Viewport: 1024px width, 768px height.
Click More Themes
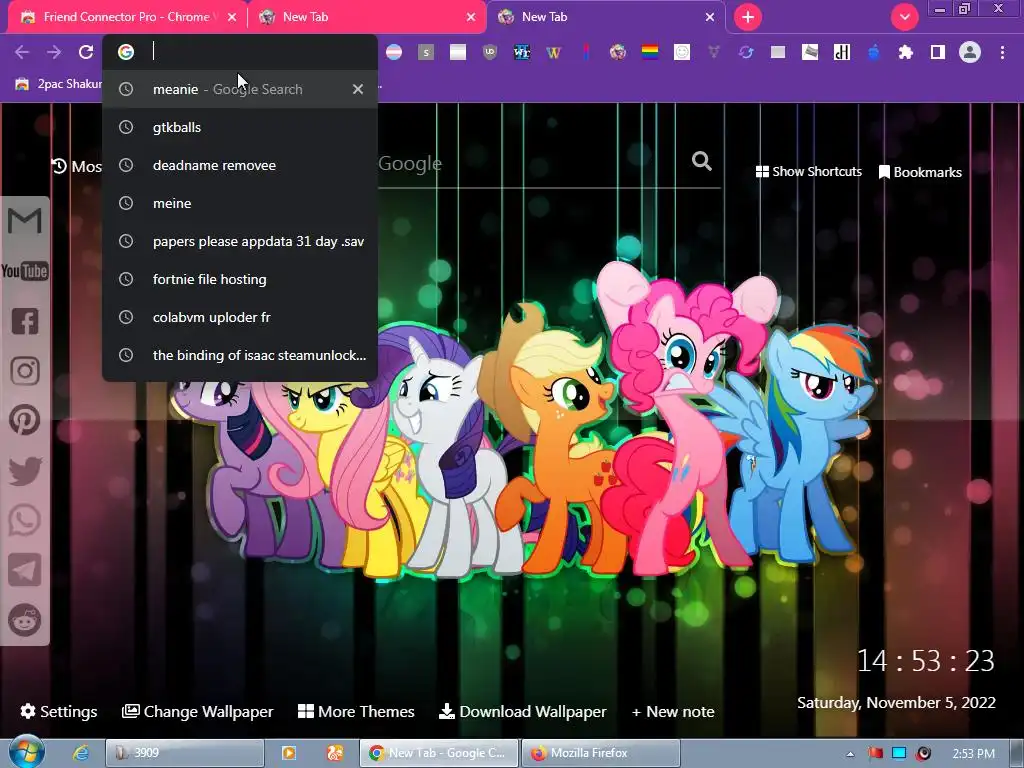(356, 711)
